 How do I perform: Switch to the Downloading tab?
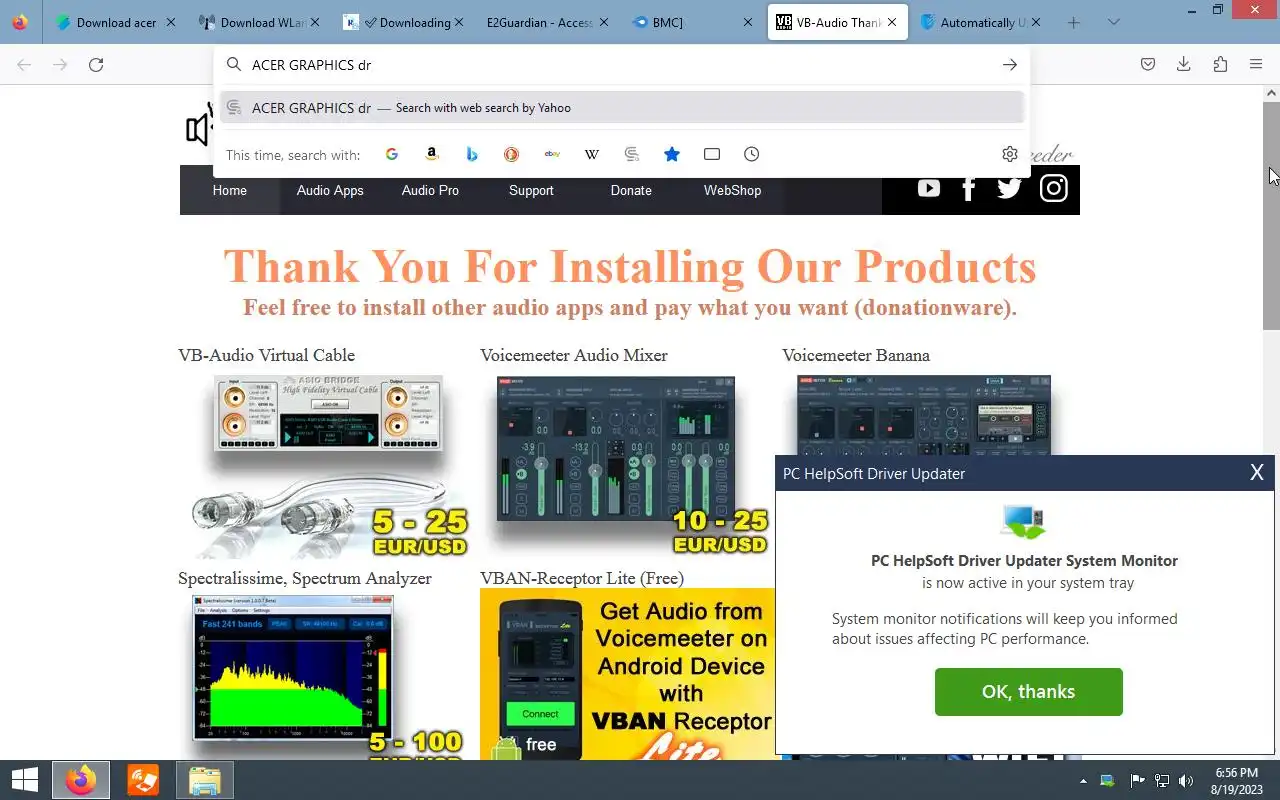(404, 22)
